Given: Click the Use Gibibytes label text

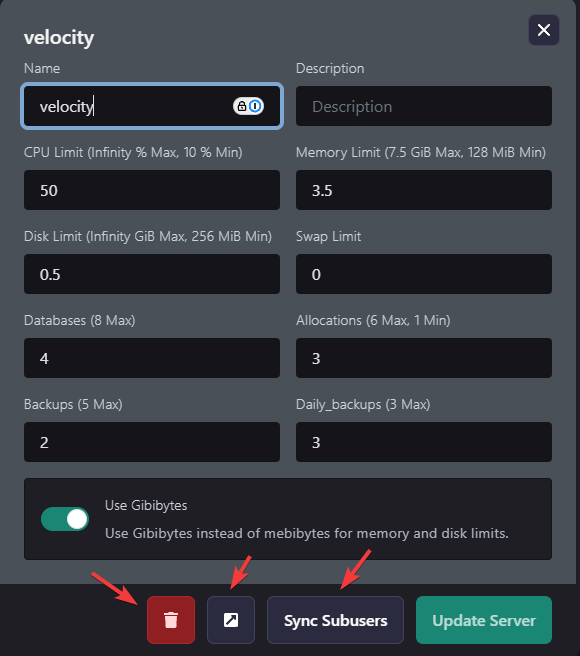Looking at the screenshot, I should click(x=146, y=505).
